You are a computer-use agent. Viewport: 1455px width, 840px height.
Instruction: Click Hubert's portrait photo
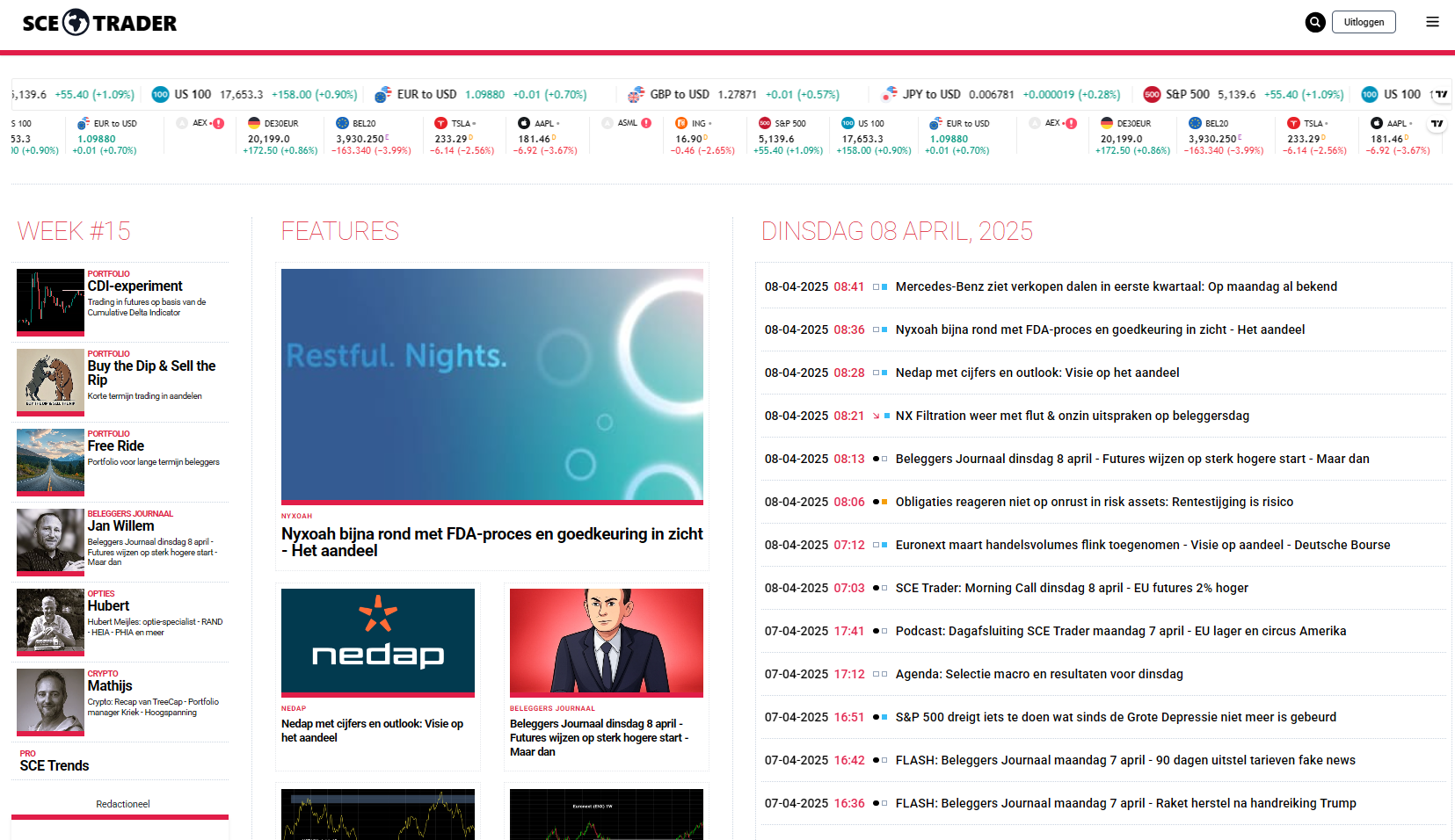pyautogui.click(x=50, y=622)
